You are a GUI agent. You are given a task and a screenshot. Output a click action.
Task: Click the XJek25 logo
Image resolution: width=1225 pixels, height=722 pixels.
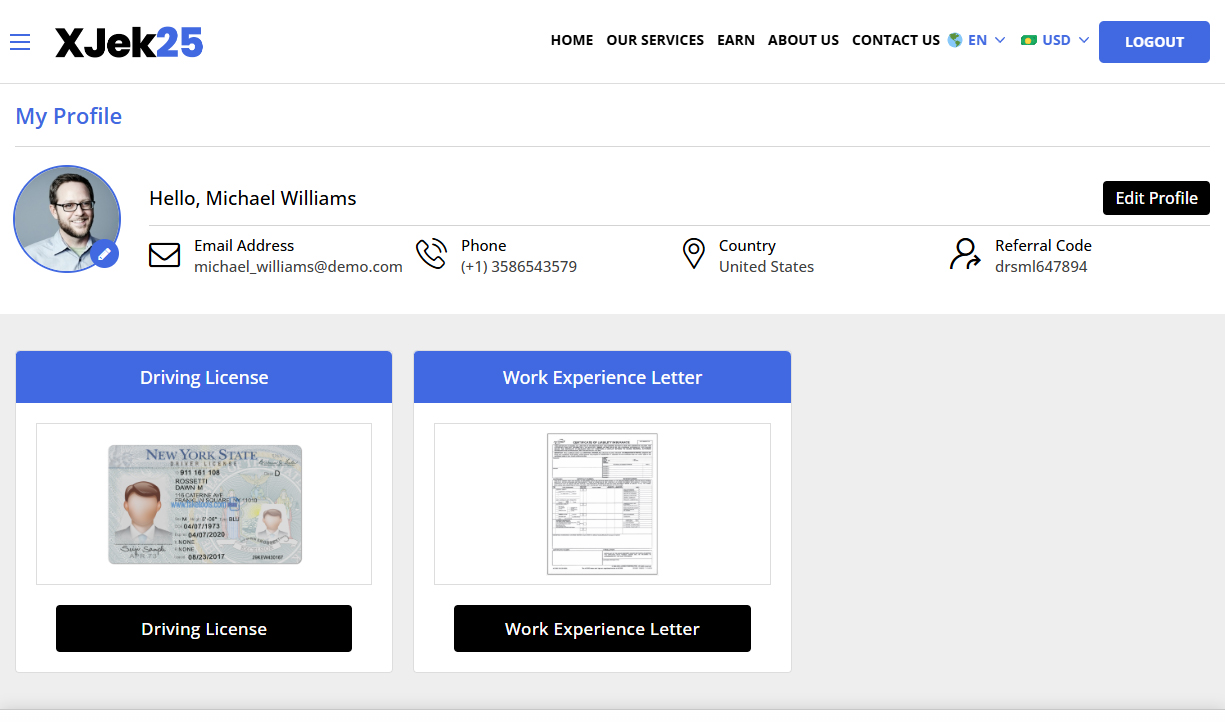coord(129,42)
